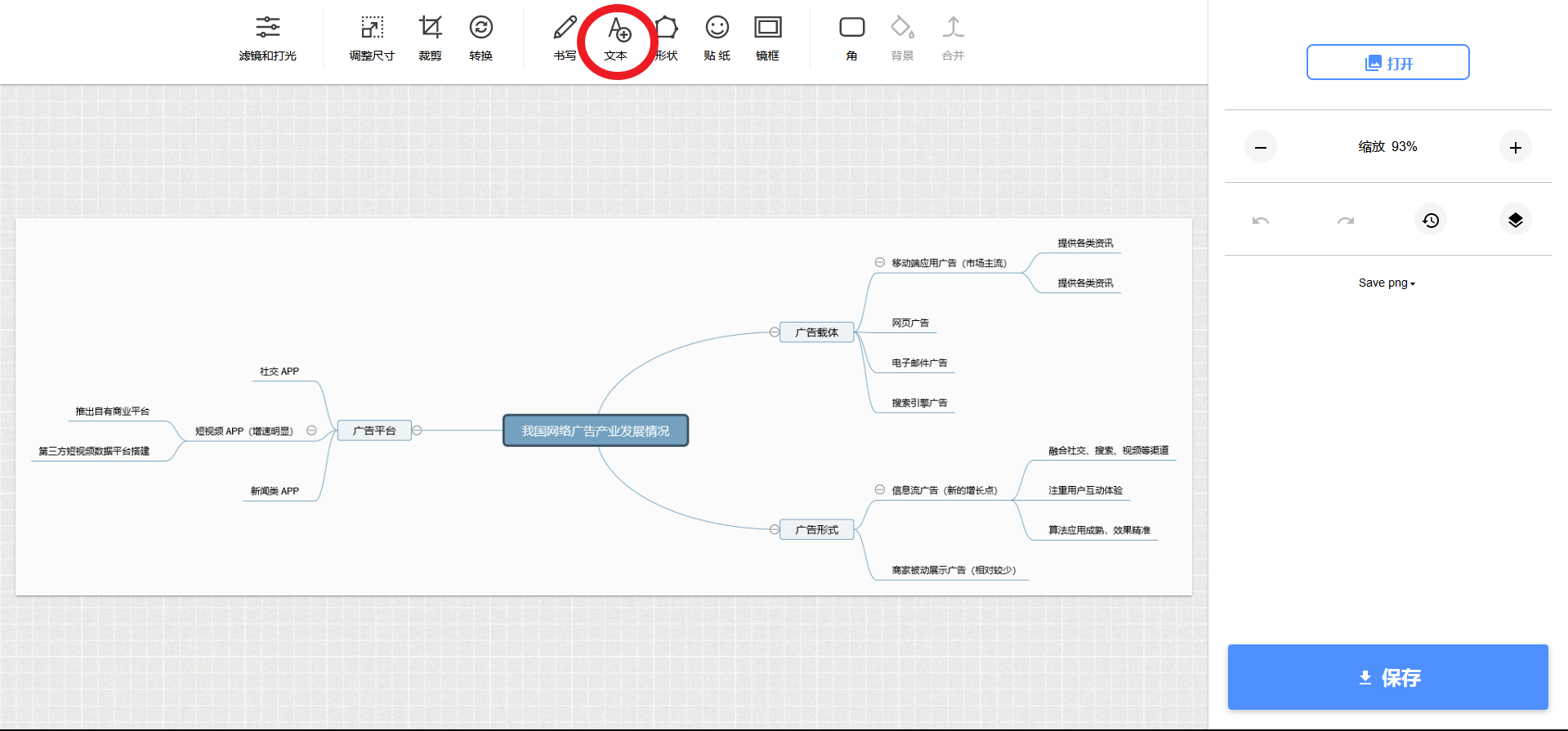Open the layers panel icon
The width and height of the screenshot is (1568, 731).
pos(1515,220)
